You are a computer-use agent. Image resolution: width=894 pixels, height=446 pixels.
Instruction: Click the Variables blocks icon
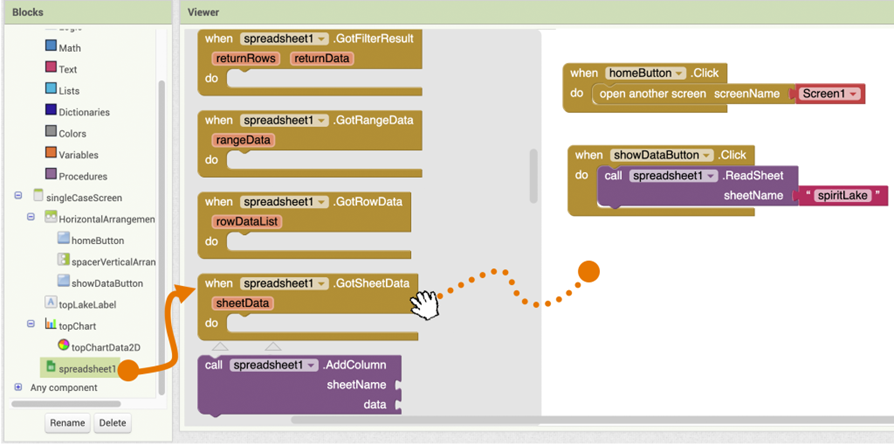pos(51,152)
